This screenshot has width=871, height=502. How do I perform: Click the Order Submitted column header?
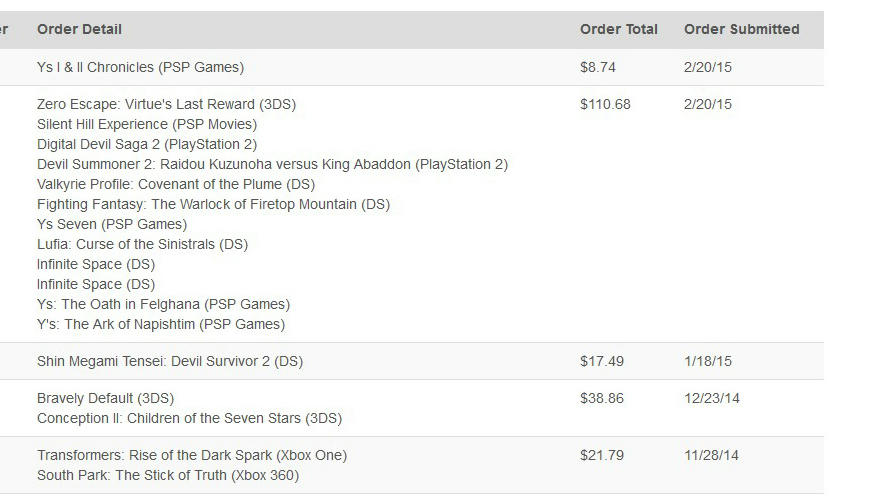pos(741,30)
